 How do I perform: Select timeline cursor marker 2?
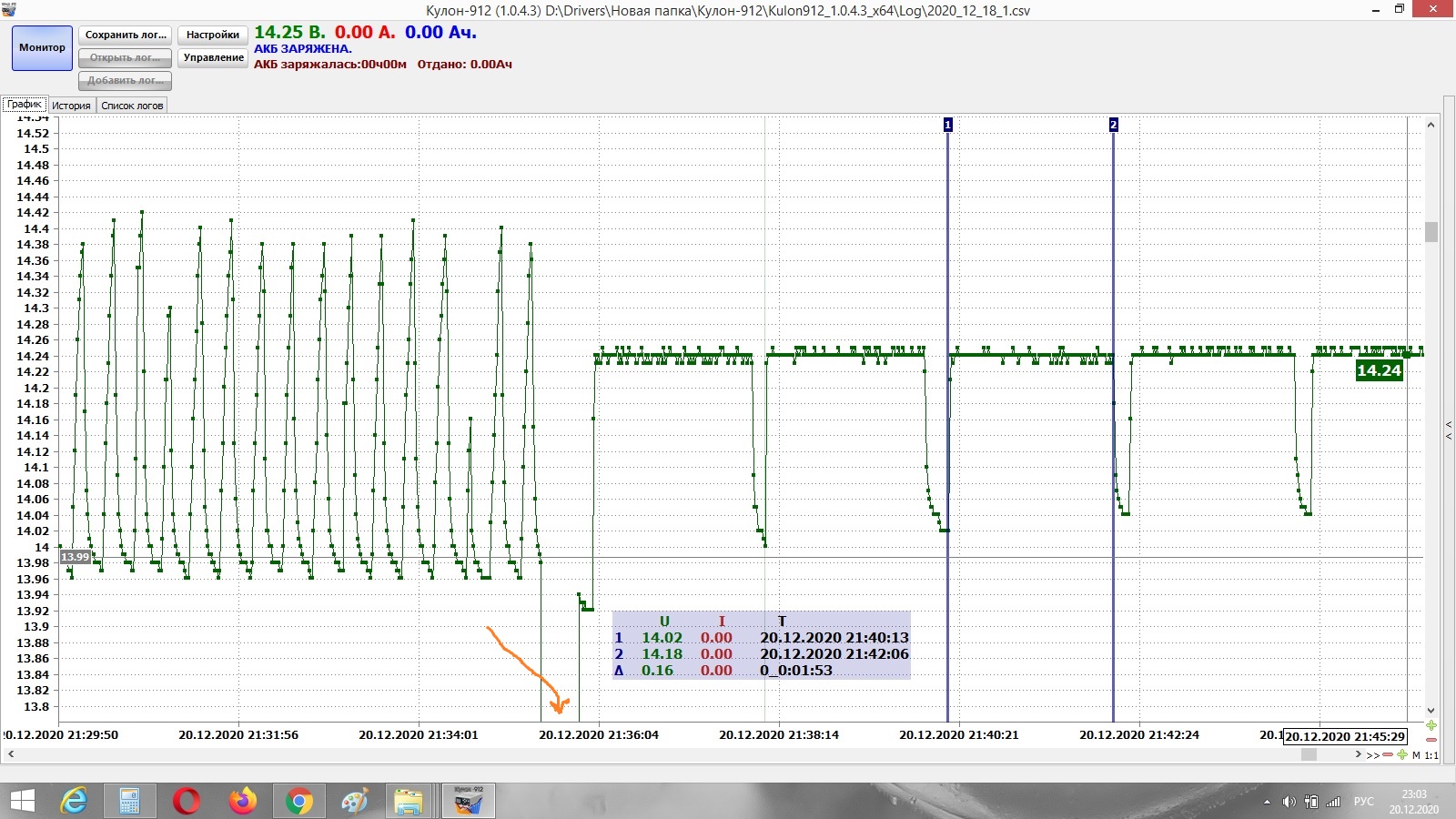click(x=1113, y=125)
